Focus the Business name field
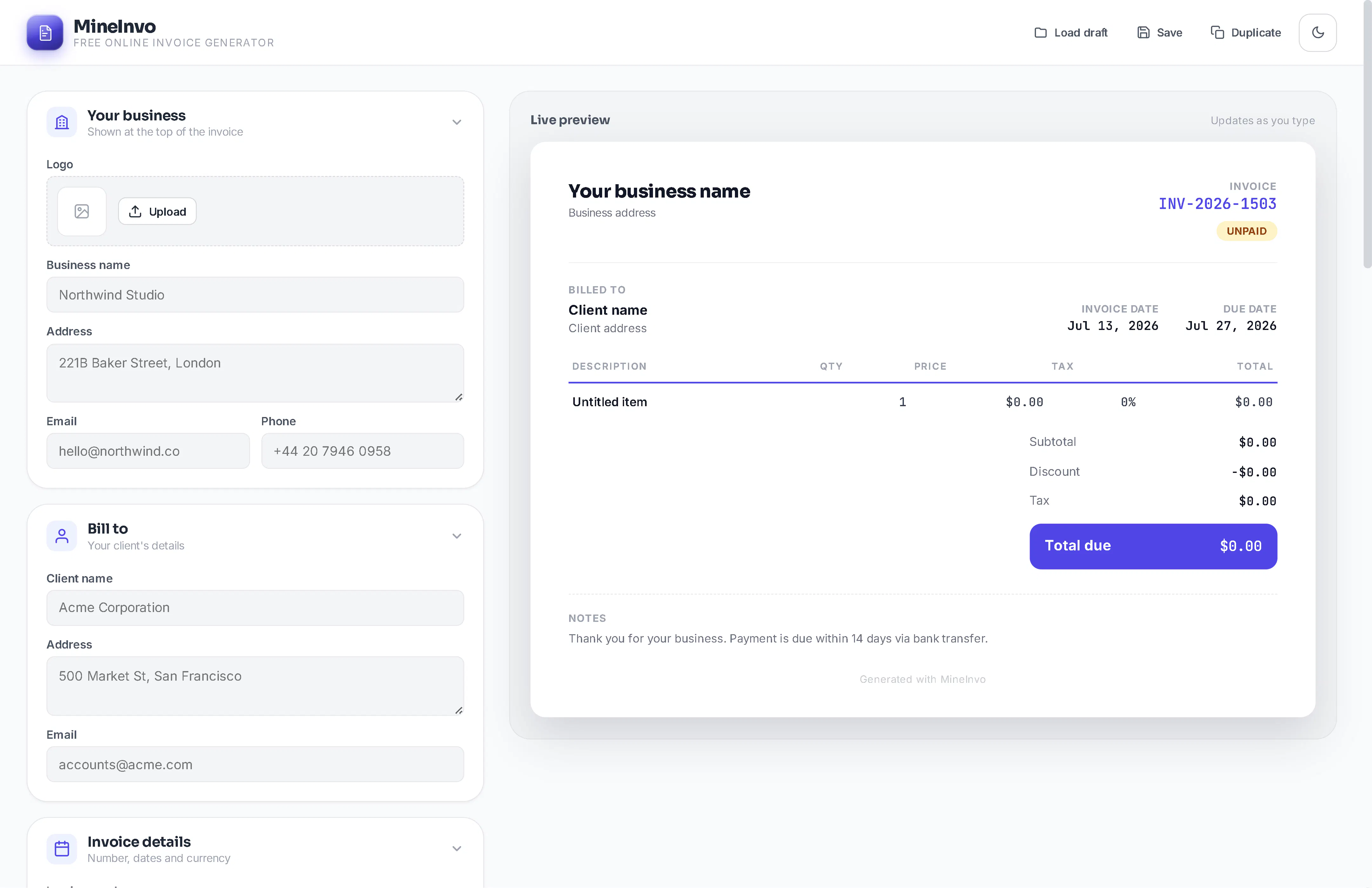The height and width of the screenshot is (888, 1372). click(x=255, y=295)
